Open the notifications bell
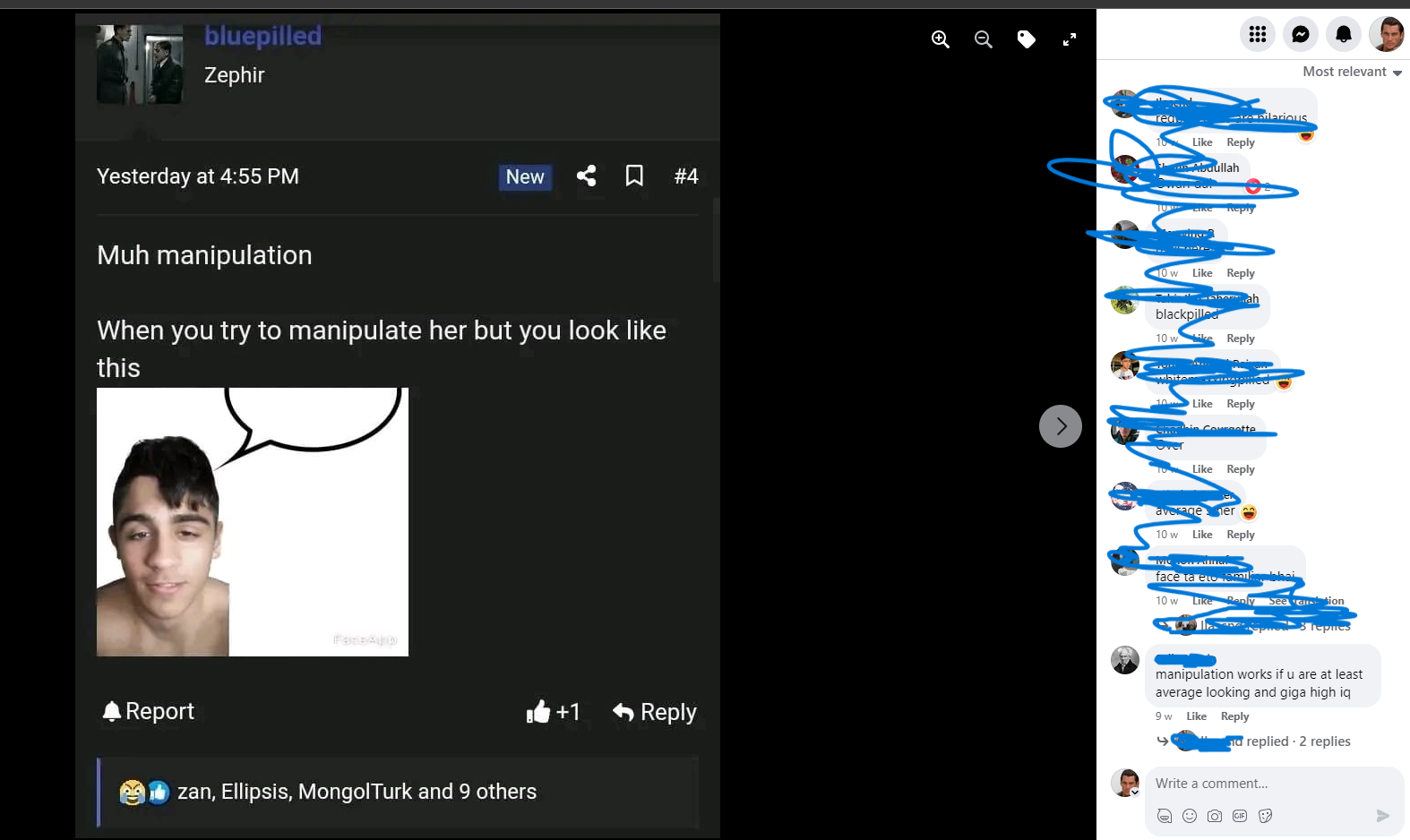This screenshot has width=1410, height=840. coord(1344,34)
